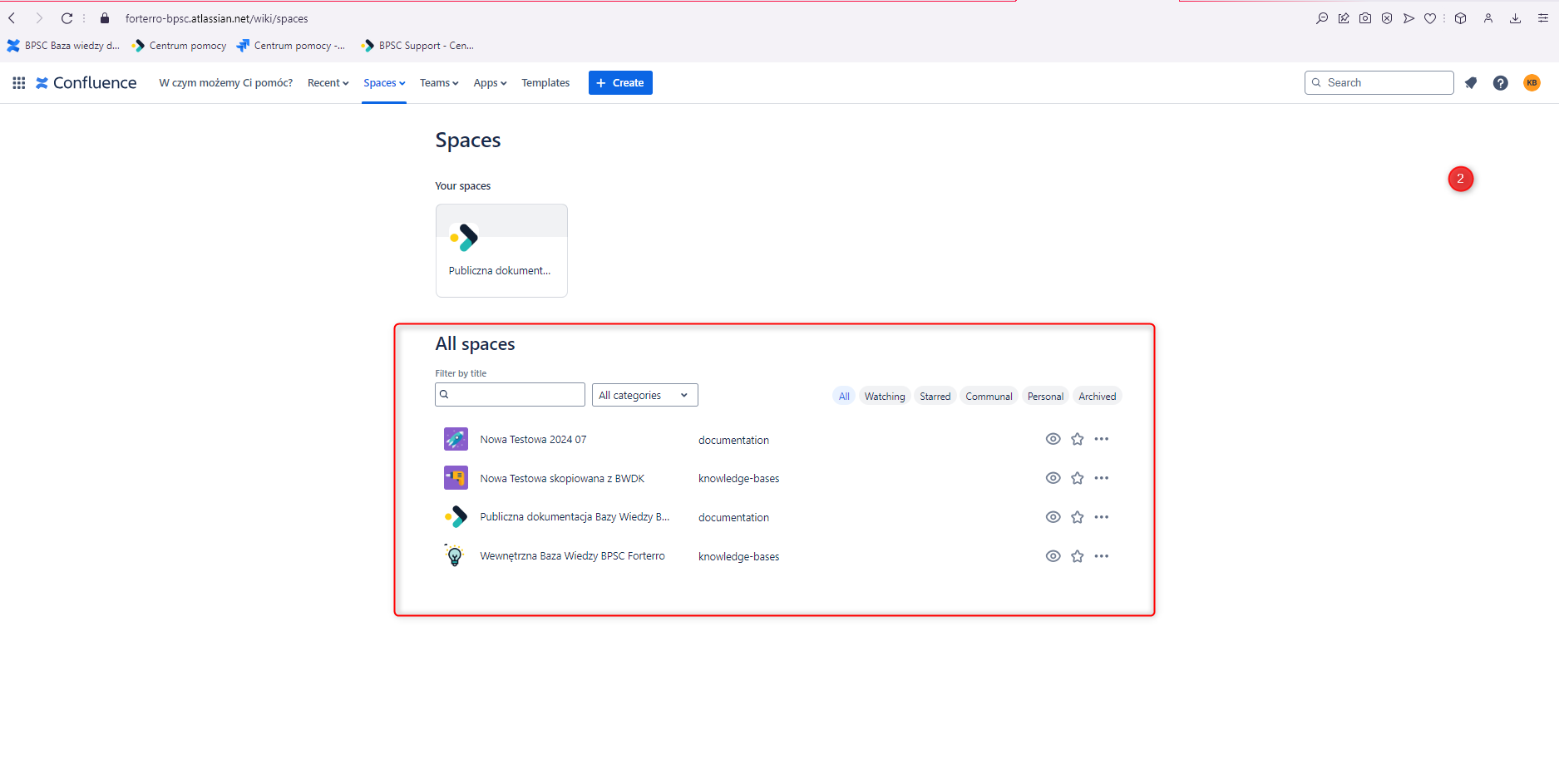The height and width of the screenshot is (784, 1559).
Task: Click the browser reload button
Action: (x=67, y=18)
